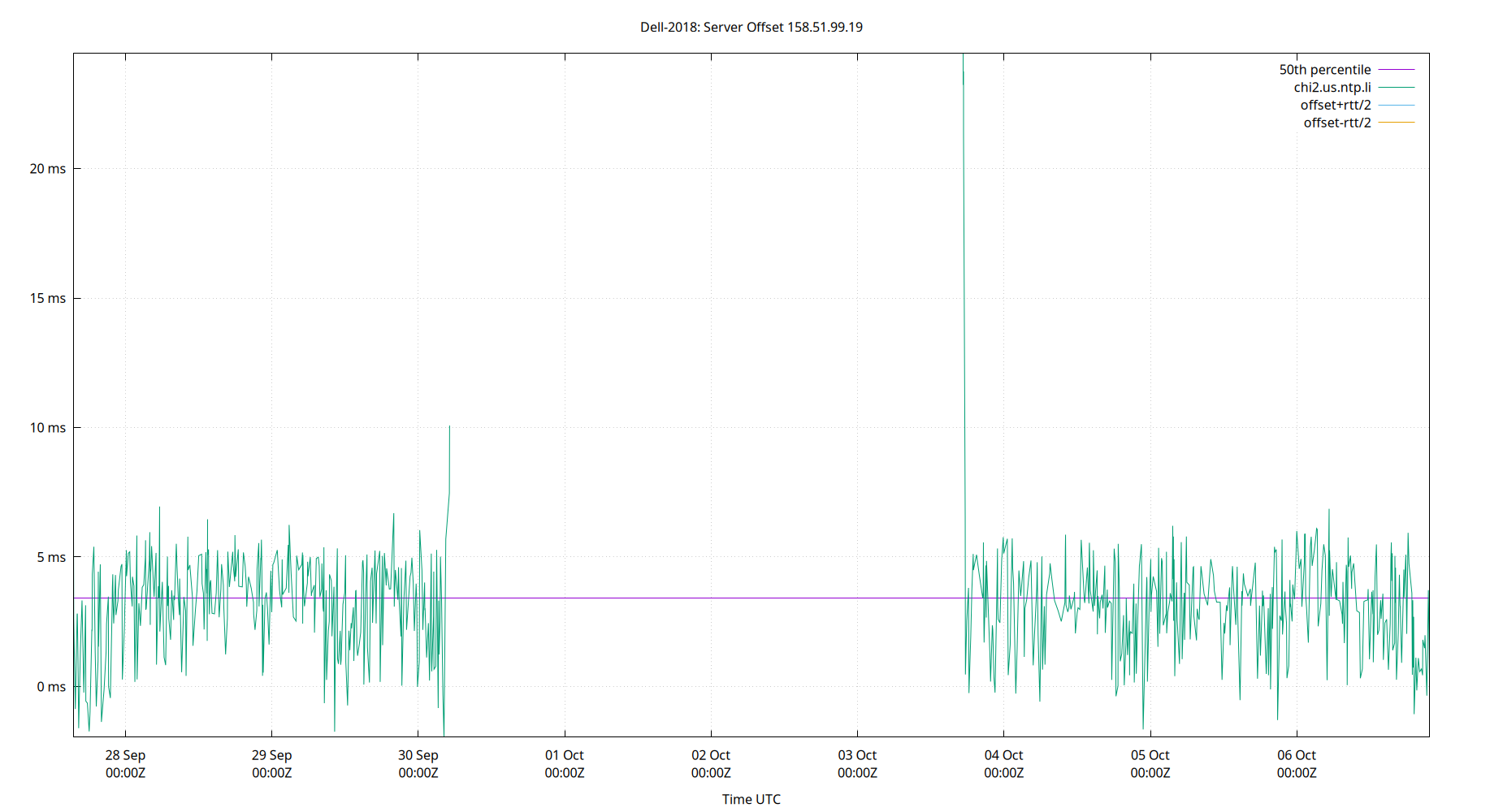Select the 'chi2.us.ntp.li' legend entry

(1332, 88)
